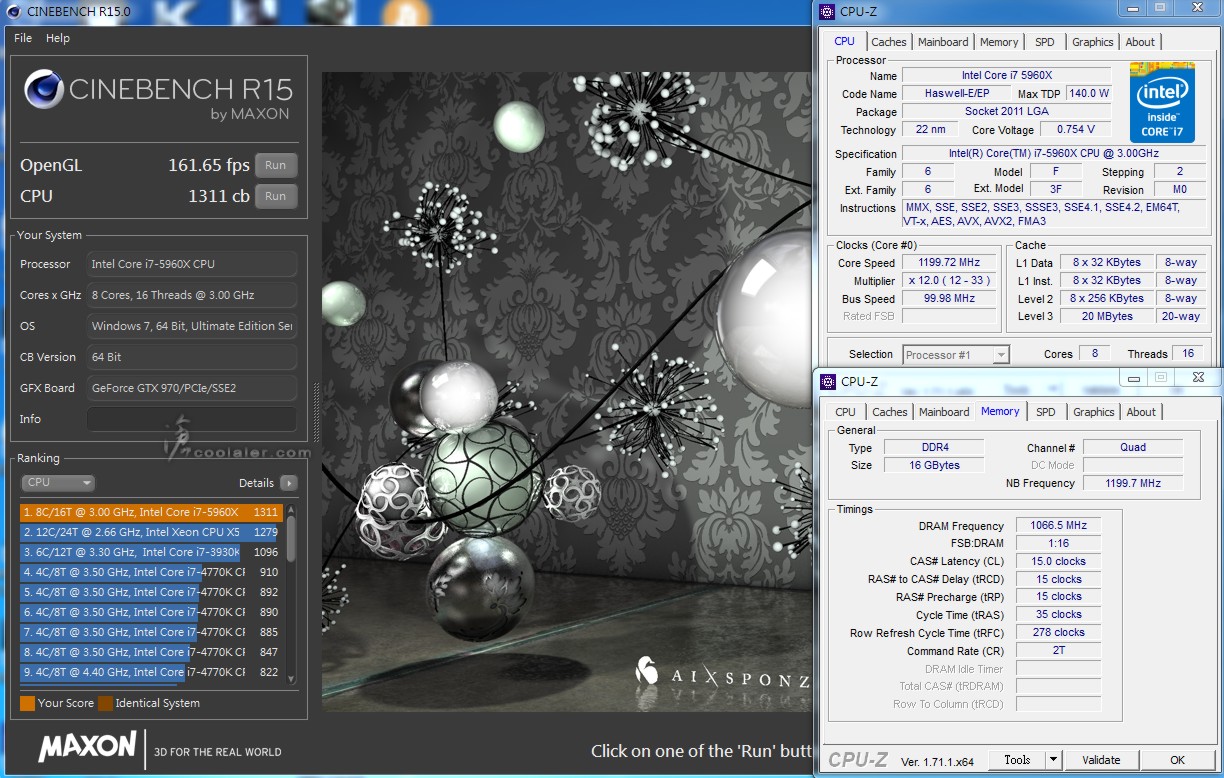
Task: Click the Multiplier value x 12.0
Action: [950, 281]
